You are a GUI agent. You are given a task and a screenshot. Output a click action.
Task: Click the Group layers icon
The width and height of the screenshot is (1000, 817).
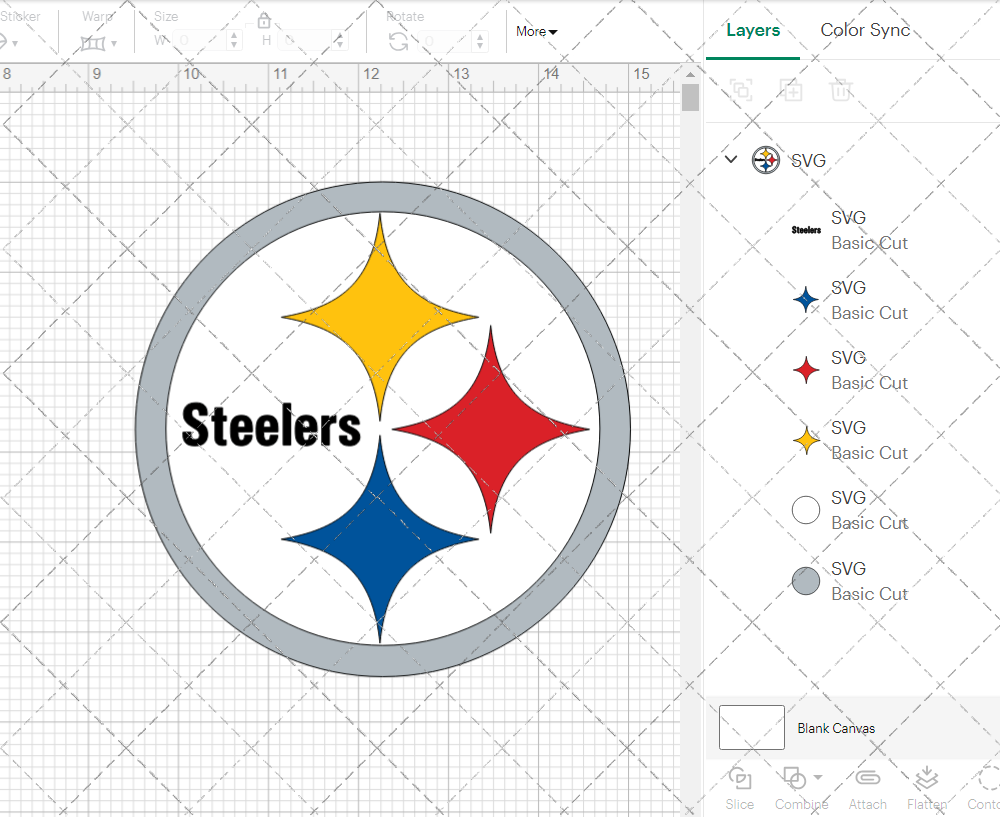click(741, 90)
